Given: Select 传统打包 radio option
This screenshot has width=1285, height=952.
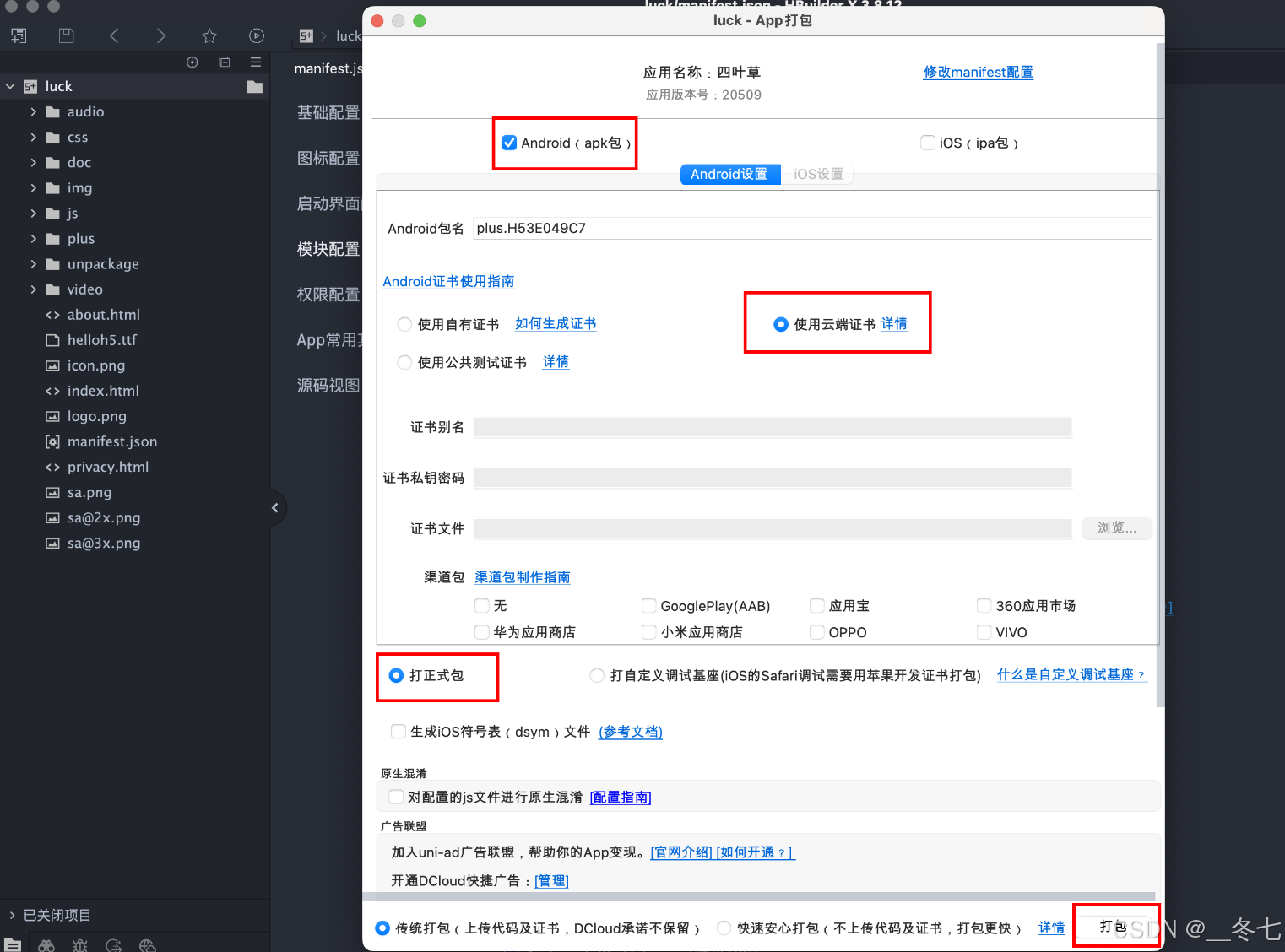Looking at the screenshot, I should point(382,928).
